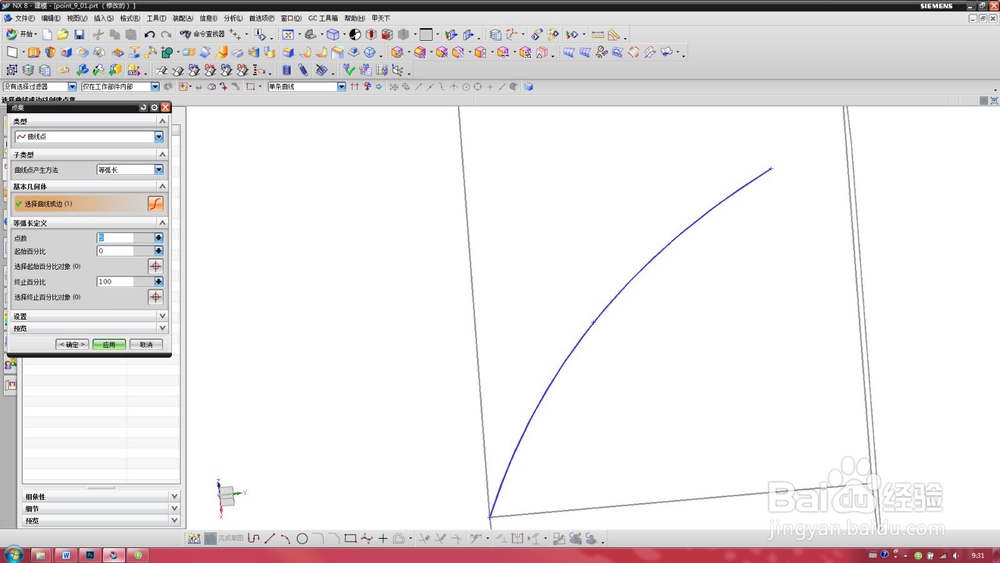Collapse the 类型 section
The width and height of the screenshot is (1000, 563).
tap(162, 121)
